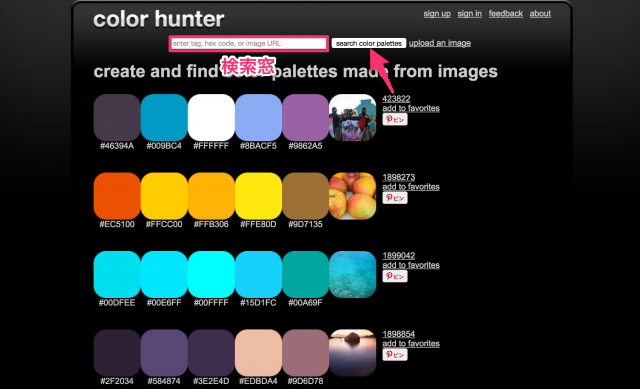The height and width of the screenshot is (389, 640).
Task: Add palette 423822 to favorites
Action: [411, 108]
